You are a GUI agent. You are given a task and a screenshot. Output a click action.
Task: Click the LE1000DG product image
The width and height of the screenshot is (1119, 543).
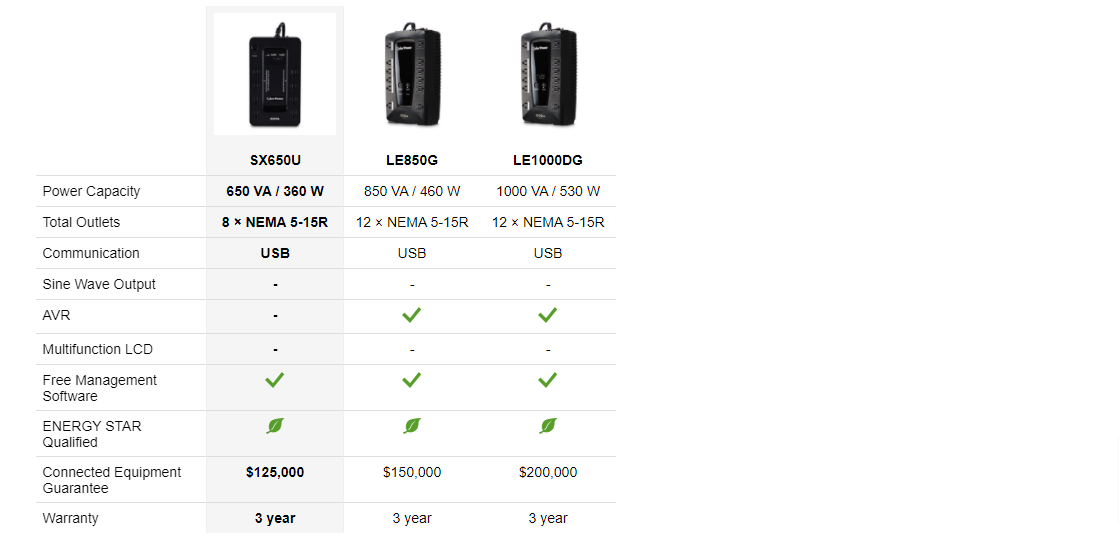click(547, 75)
